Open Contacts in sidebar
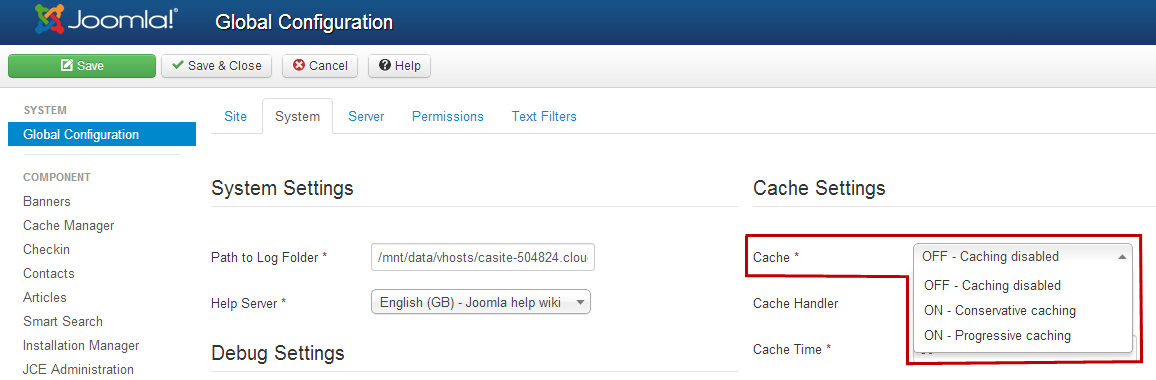Screen dimensions: 1156x380 (49, 274)
